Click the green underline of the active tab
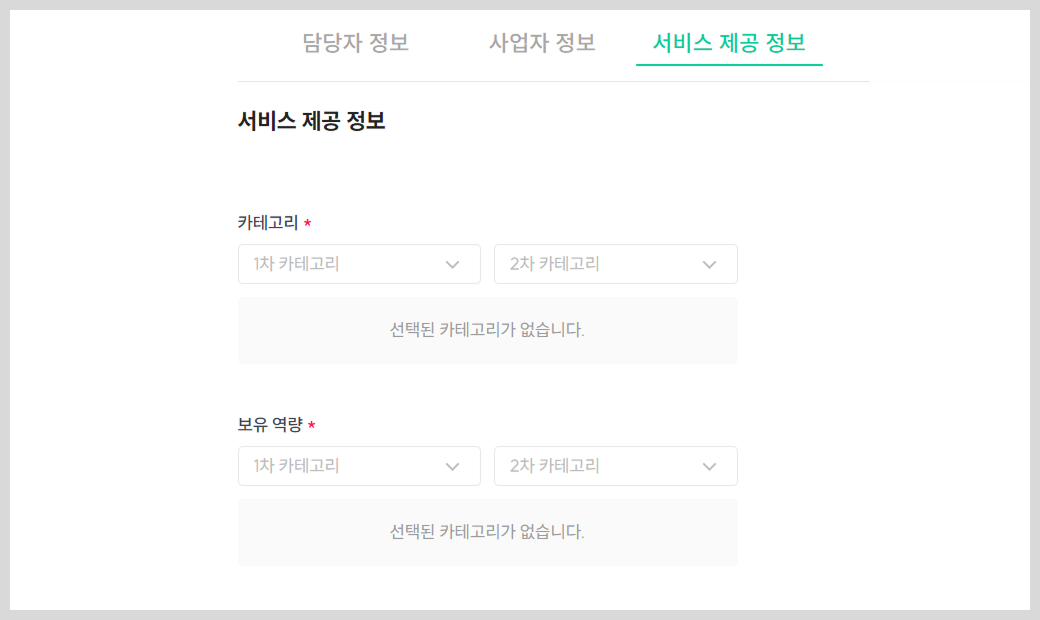Image resolution: width=1040 pixels, height=620 pixels. tap(729, 64)
